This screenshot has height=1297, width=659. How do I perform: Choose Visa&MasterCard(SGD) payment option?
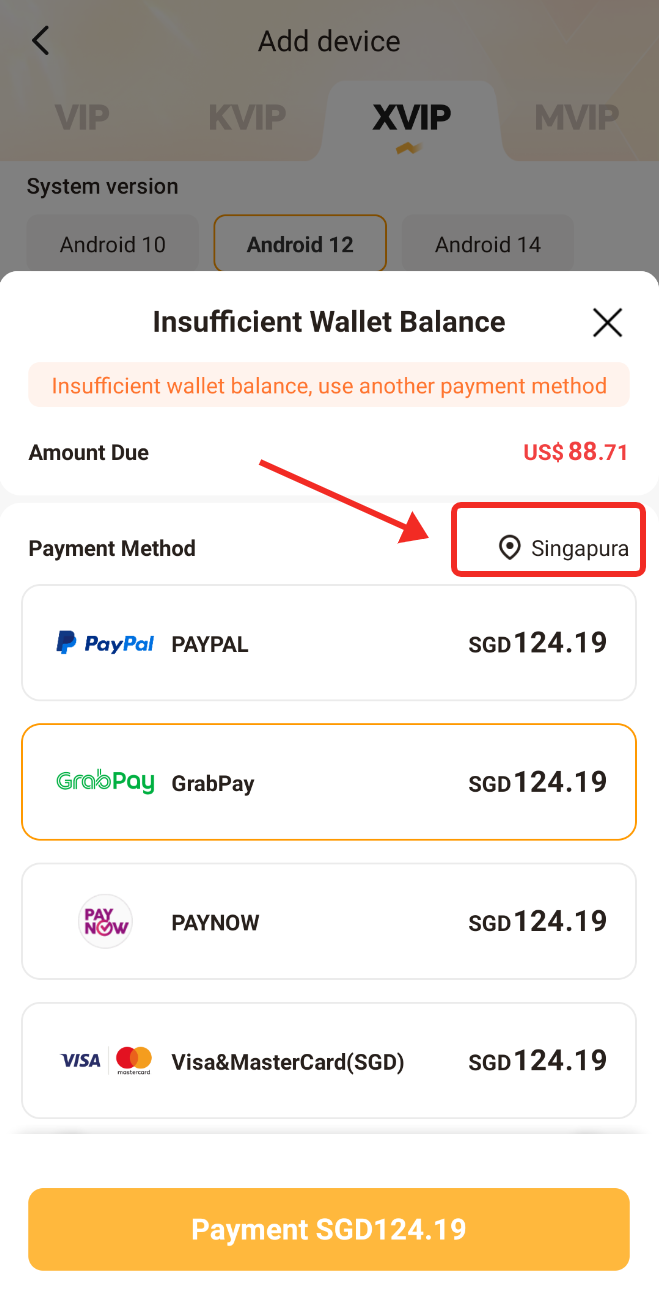[x=329, y=1060]
